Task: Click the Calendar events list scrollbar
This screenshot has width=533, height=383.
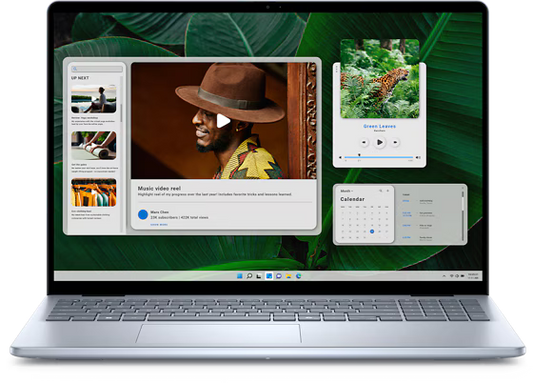Action: [x=463, y=216]
